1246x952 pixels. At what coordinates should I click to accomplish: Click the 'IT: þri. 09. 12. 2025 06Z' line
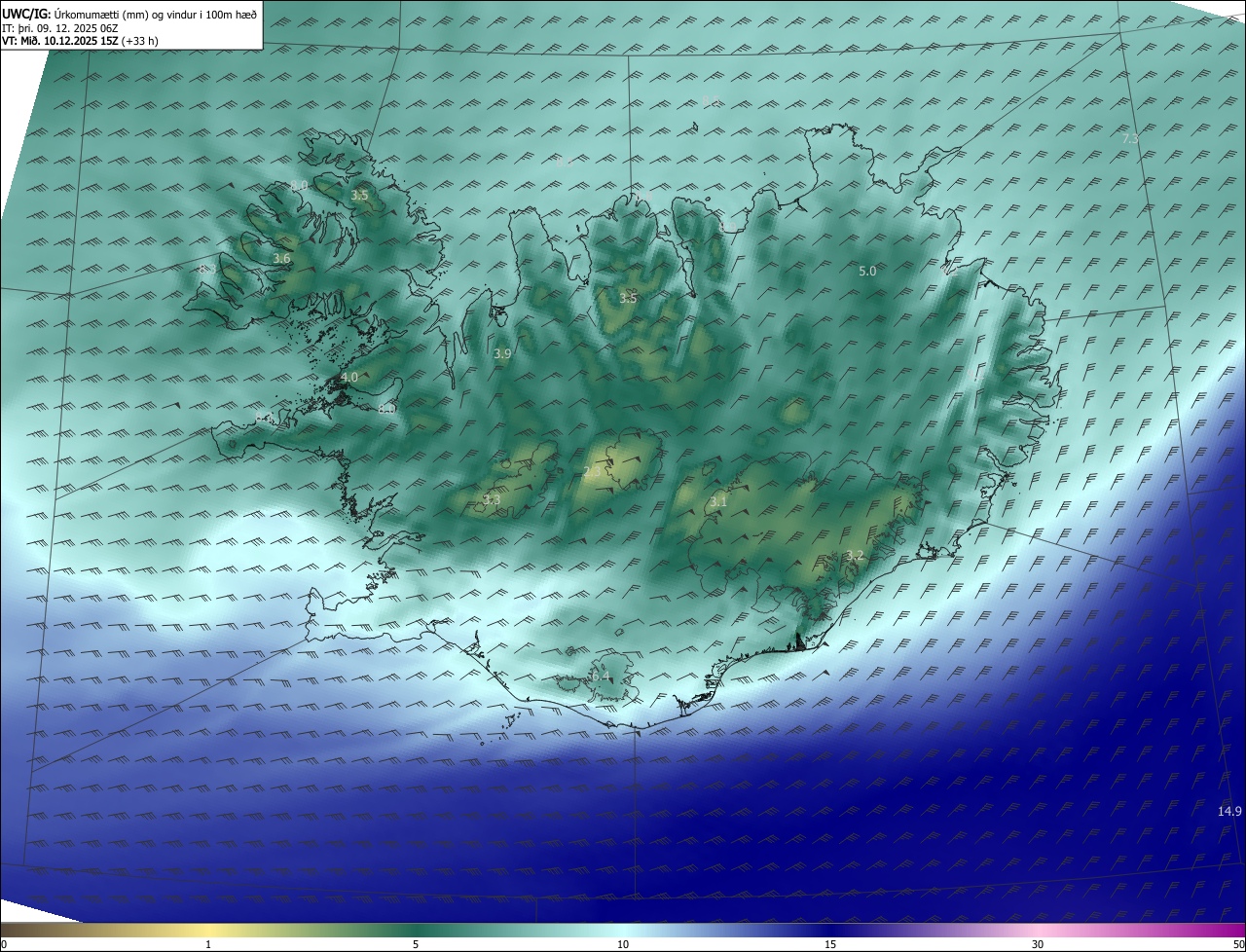tap(60, 28)
